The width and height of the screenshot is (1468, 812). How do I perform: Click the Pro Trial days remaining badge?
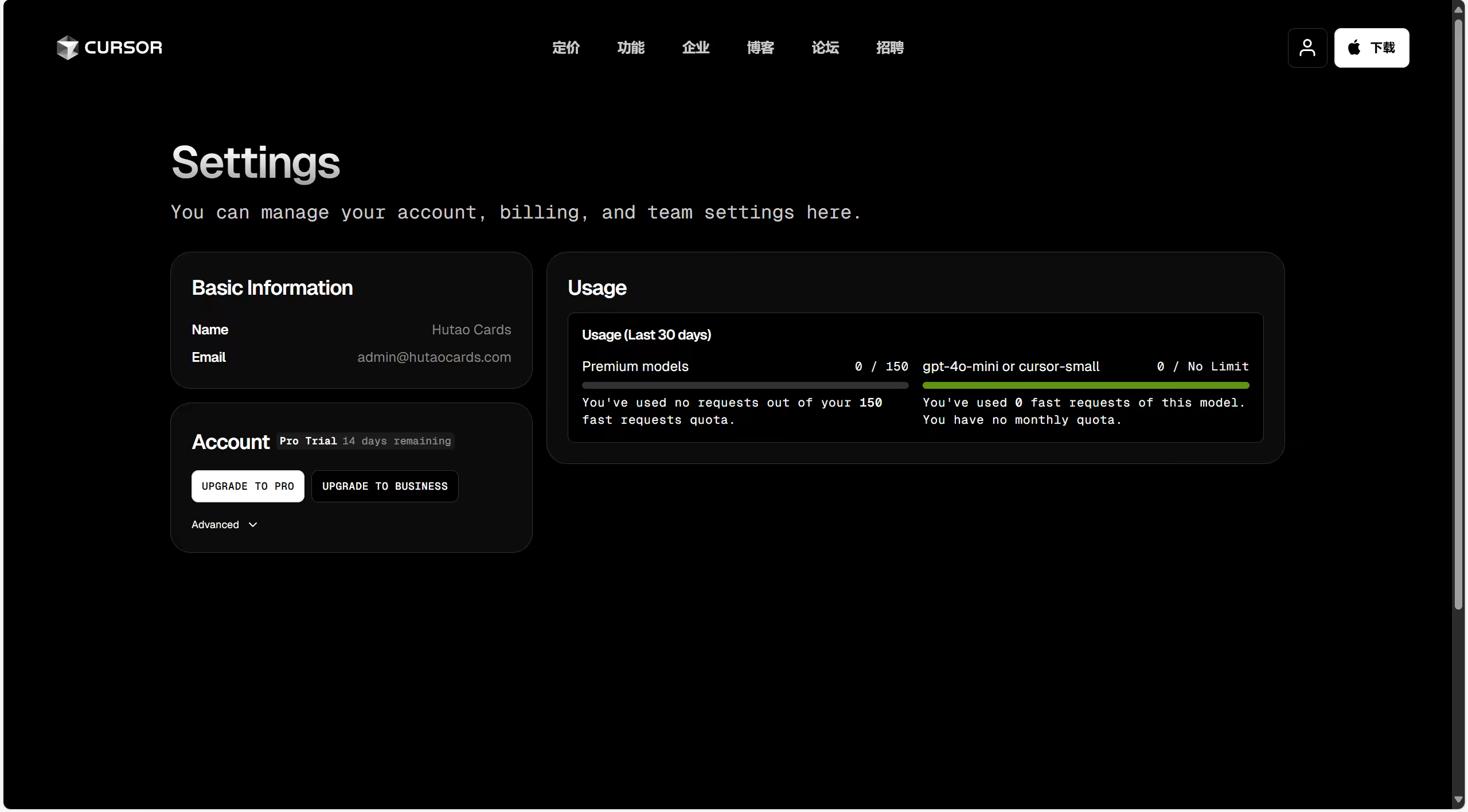366,441
